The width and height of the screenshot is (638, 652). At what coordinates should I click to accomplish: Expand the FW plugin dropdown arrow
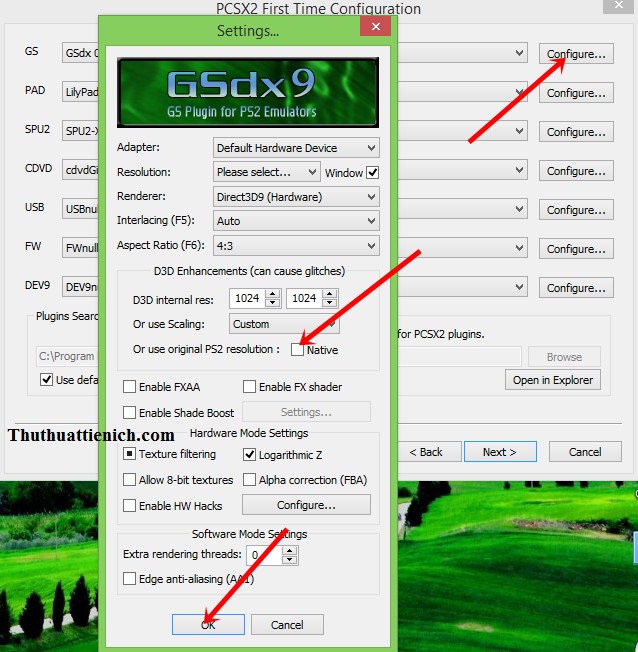(519, 248)
